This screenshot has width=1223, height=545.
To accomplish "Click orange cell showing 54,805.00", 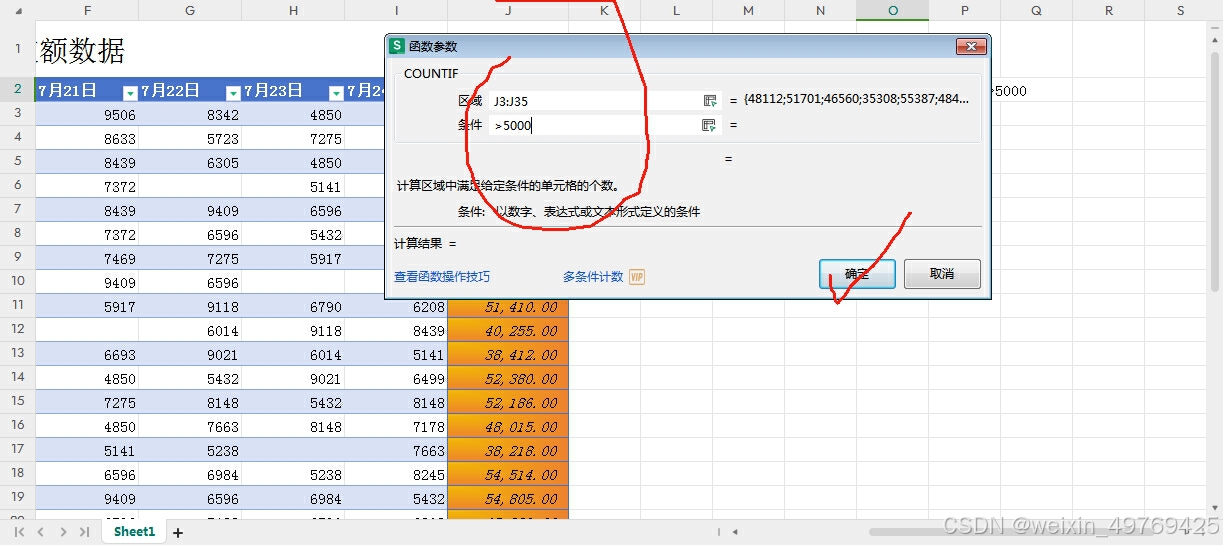I will (x=508, y=499).
